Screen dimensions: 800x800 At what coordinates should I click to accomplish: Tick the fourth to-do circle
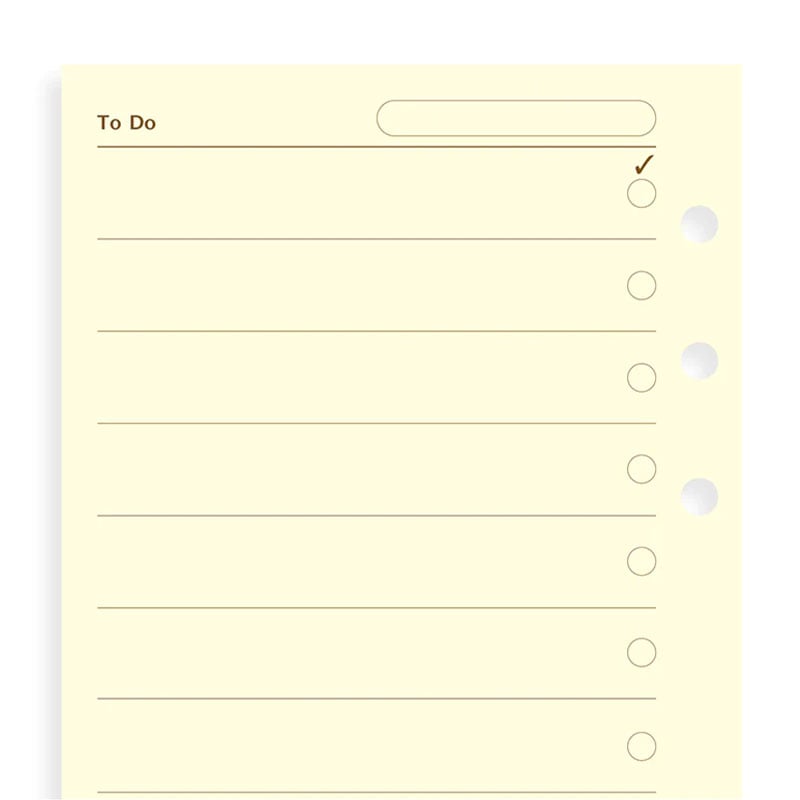[641, 469]
